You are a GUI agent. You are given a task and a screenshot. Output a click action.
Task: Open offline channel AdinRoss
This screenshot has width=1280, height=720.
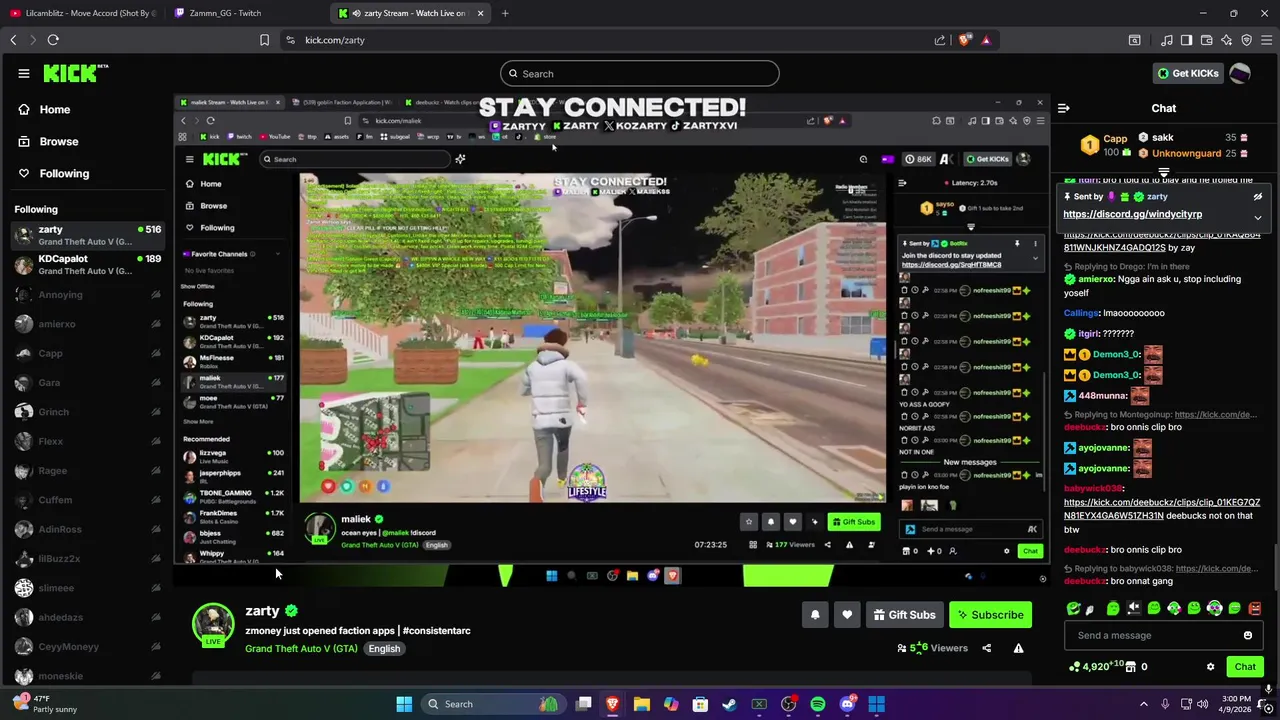(88, 529)
